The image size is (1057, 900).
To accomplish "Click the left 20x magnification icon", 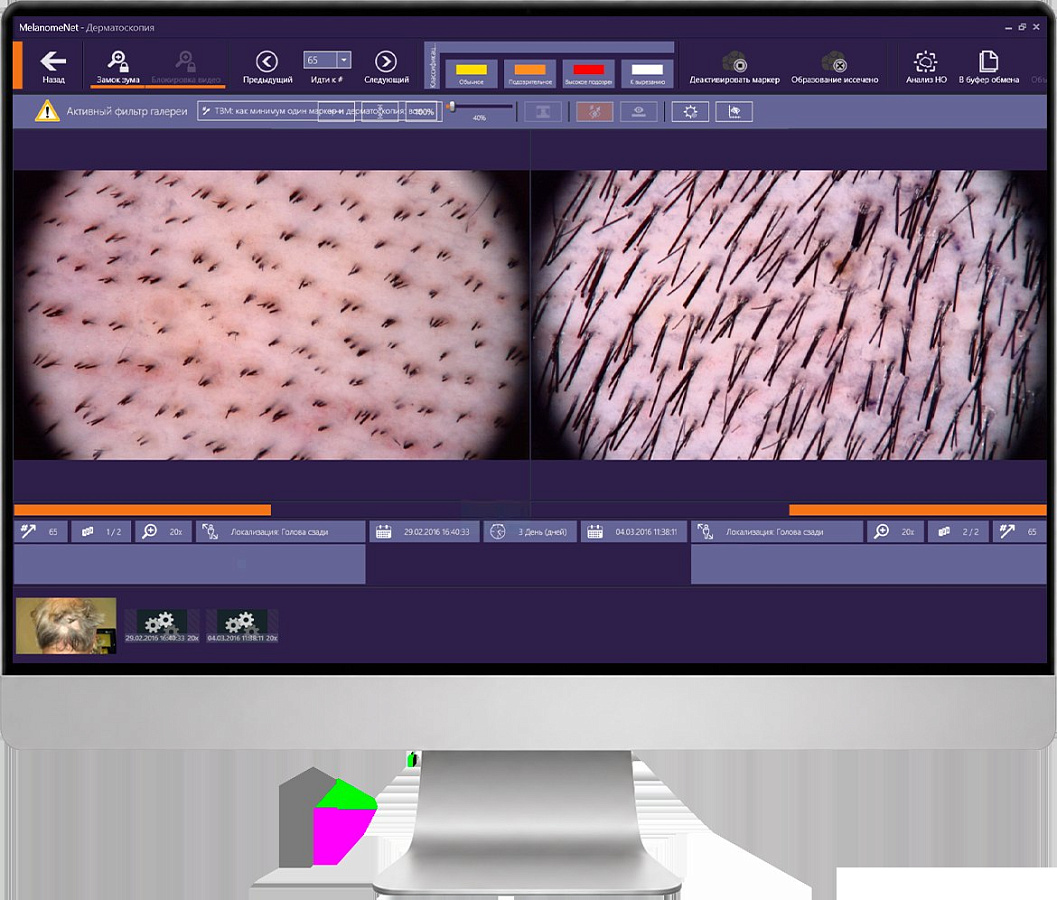I will pyautogui.click(x=150, y=532).
